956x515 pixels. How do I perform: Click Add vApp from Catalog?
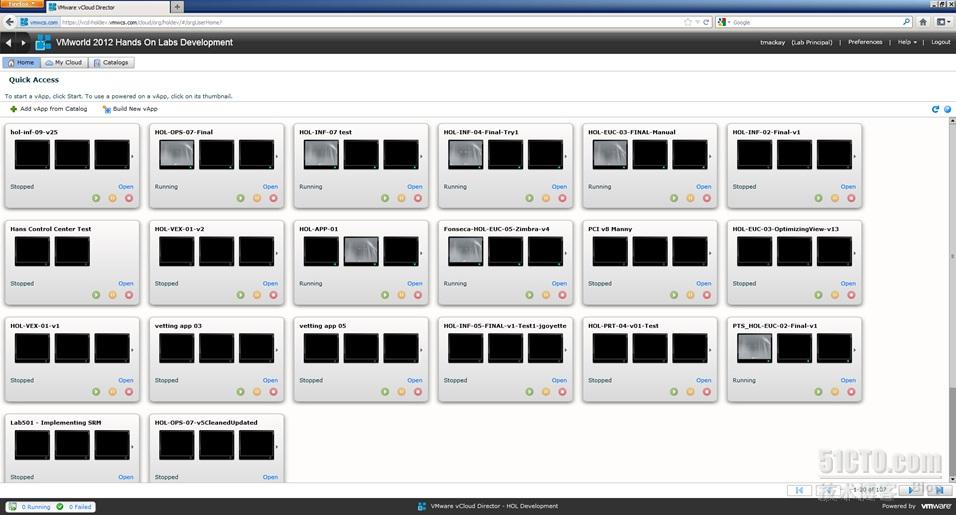49,109
